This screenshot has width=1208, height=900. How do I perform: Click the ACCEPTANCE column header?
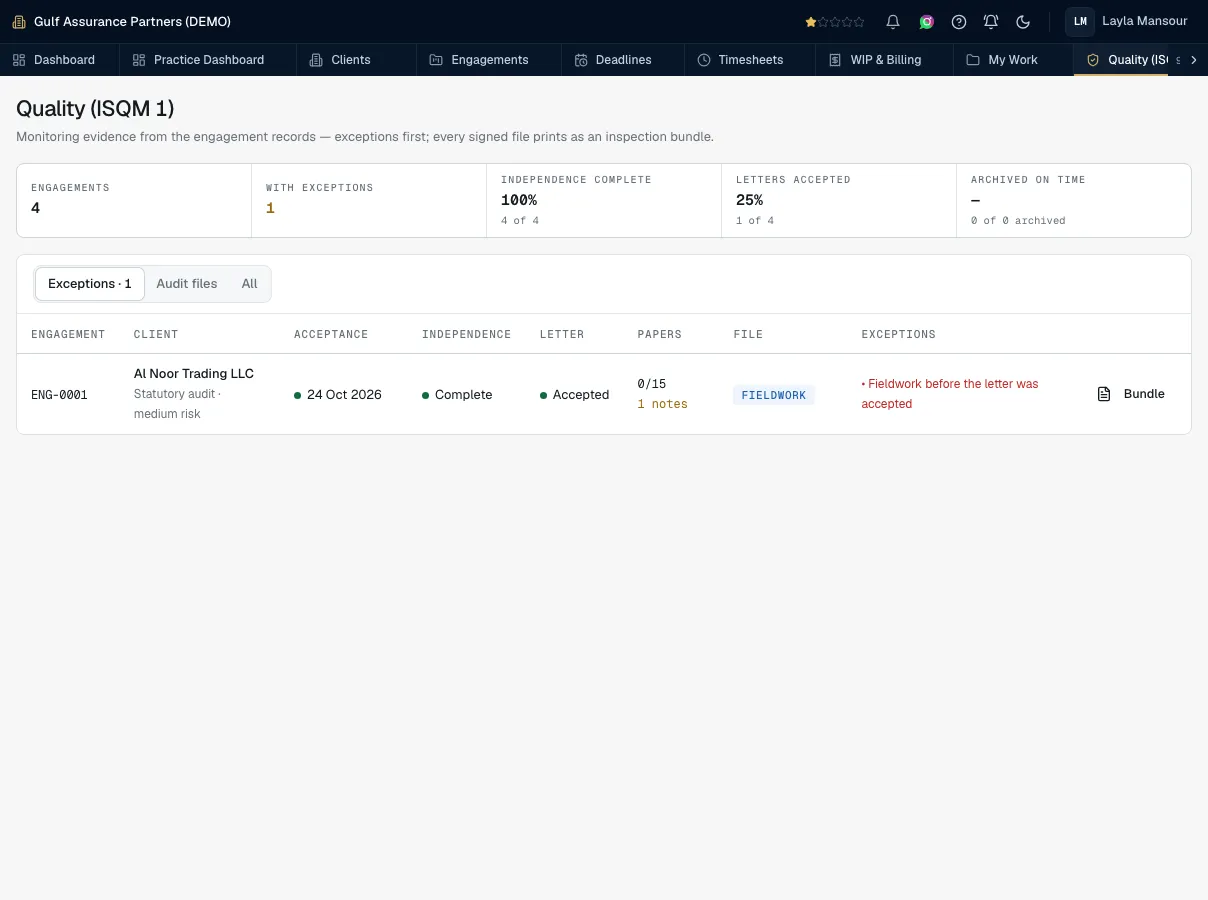[331, 334]
